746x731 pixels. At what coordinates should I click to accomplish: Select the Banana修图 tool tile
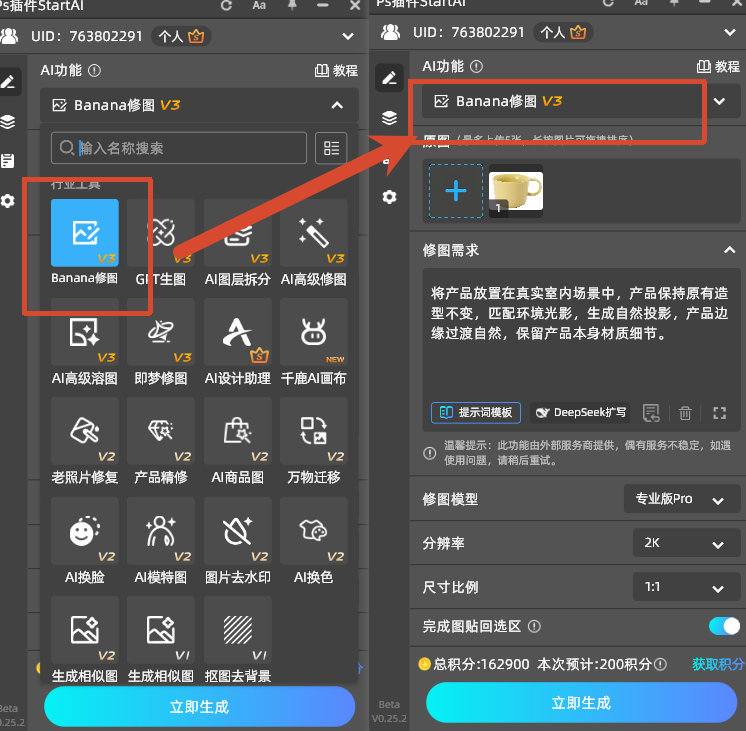pyautogui.click(x=85, y=233)
